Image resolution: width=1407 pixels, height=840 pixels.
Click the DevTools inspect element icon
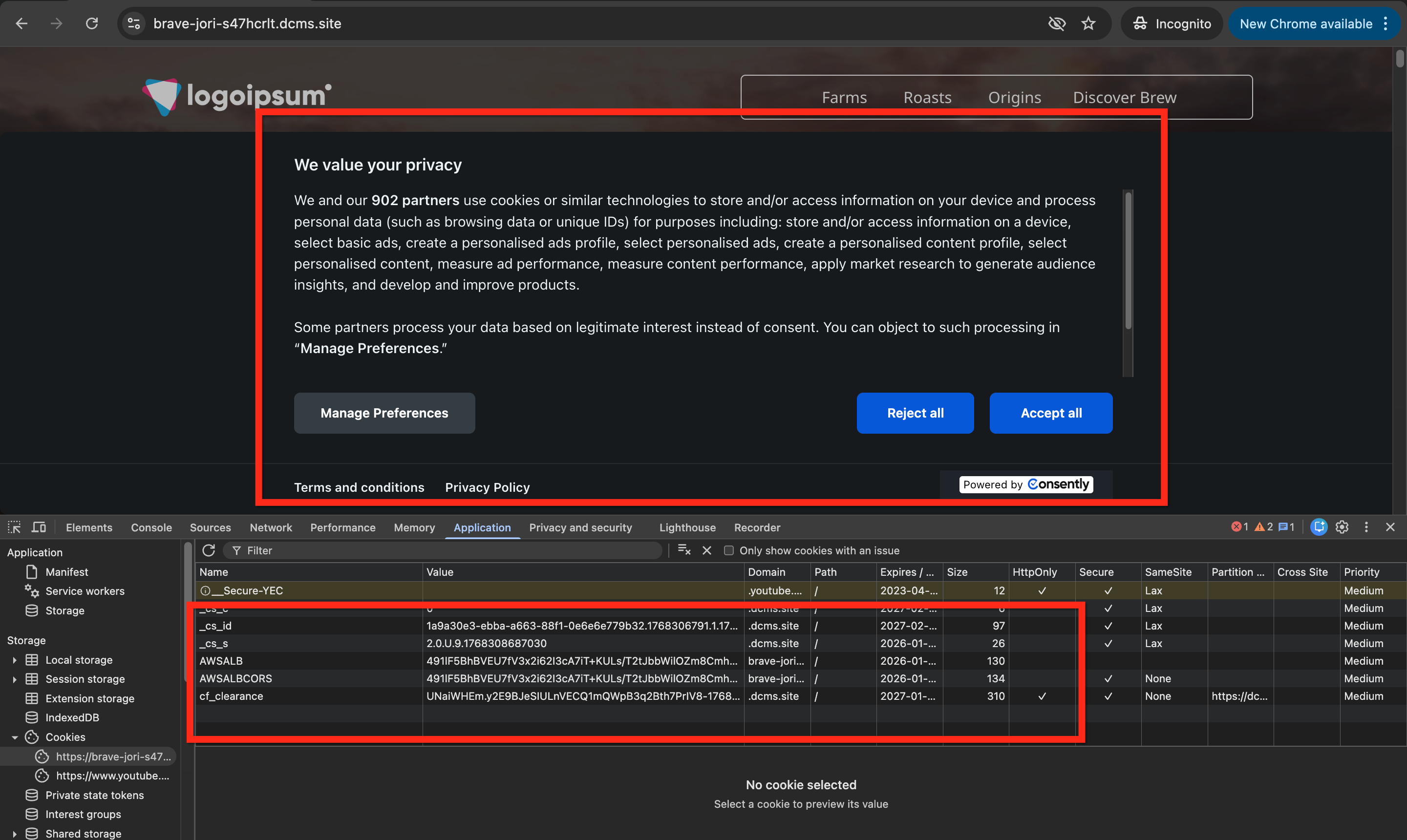coord(14,527)
